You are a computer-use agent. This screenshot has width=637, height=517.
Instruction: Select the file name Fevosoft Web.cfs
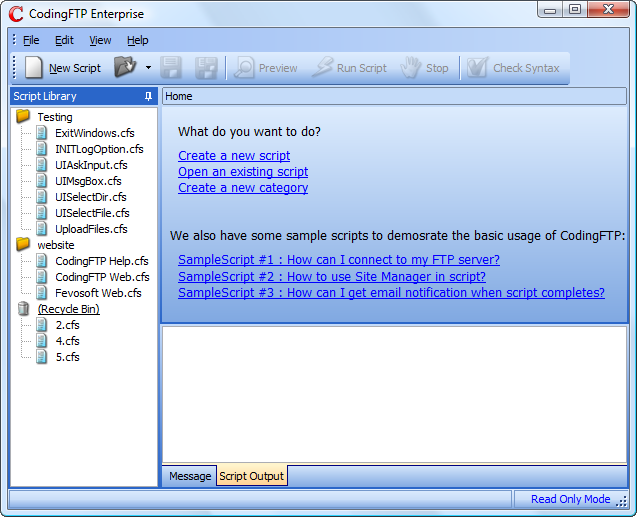[98, 293]
